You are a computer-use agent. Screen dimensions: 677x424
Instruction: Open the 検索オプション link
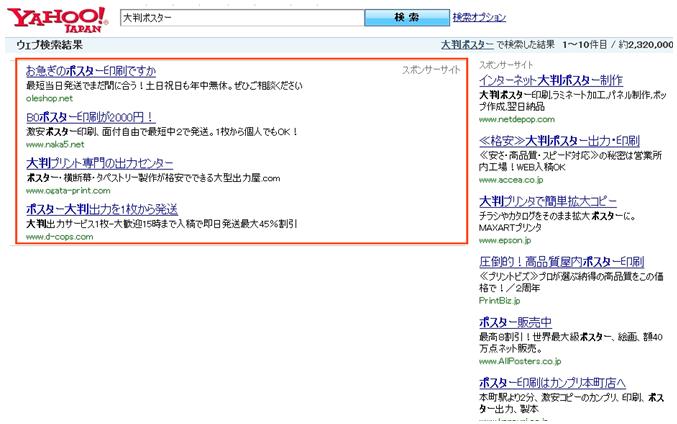coord(479,17)
